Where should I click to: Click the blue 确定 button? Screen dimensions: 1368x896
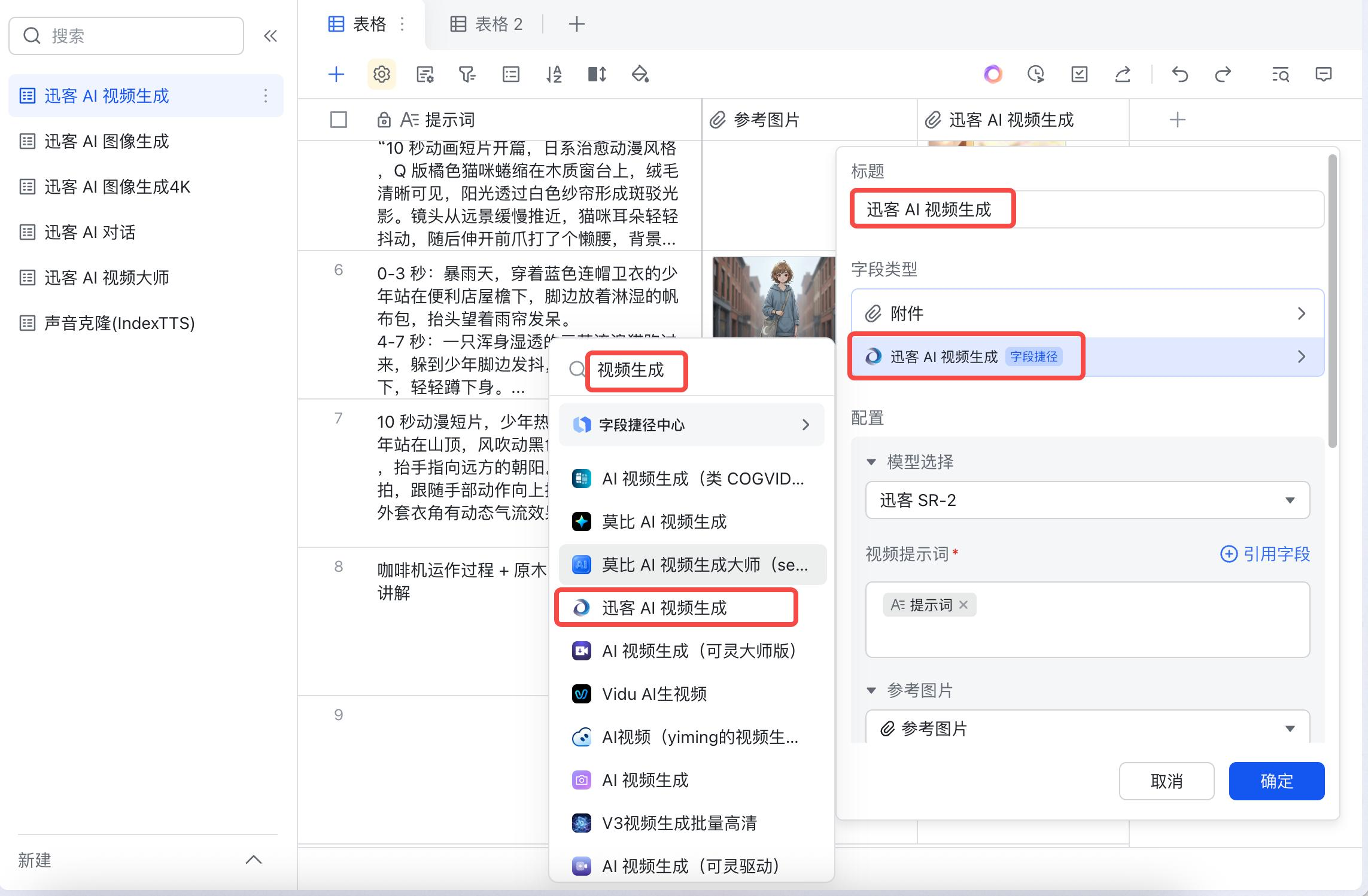[1276, 781]
